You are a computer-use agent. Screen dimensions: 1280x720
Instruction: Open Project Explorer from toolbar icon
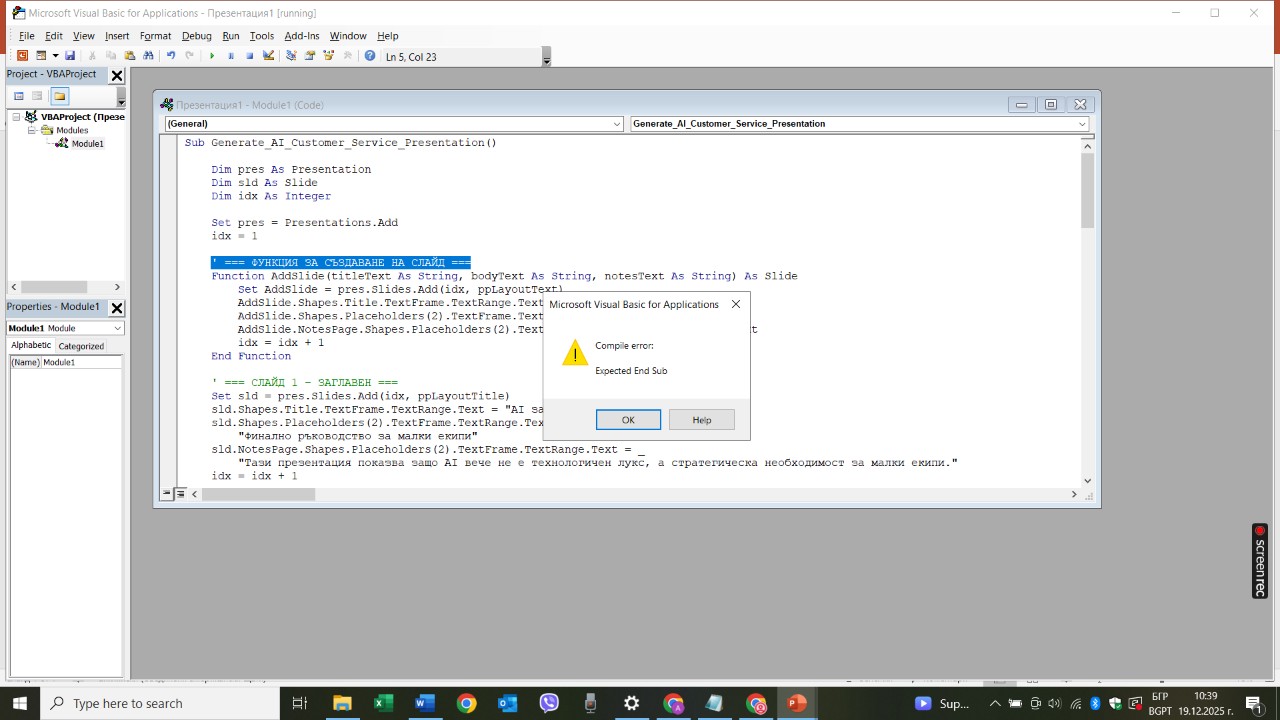(x=291, y=56)
